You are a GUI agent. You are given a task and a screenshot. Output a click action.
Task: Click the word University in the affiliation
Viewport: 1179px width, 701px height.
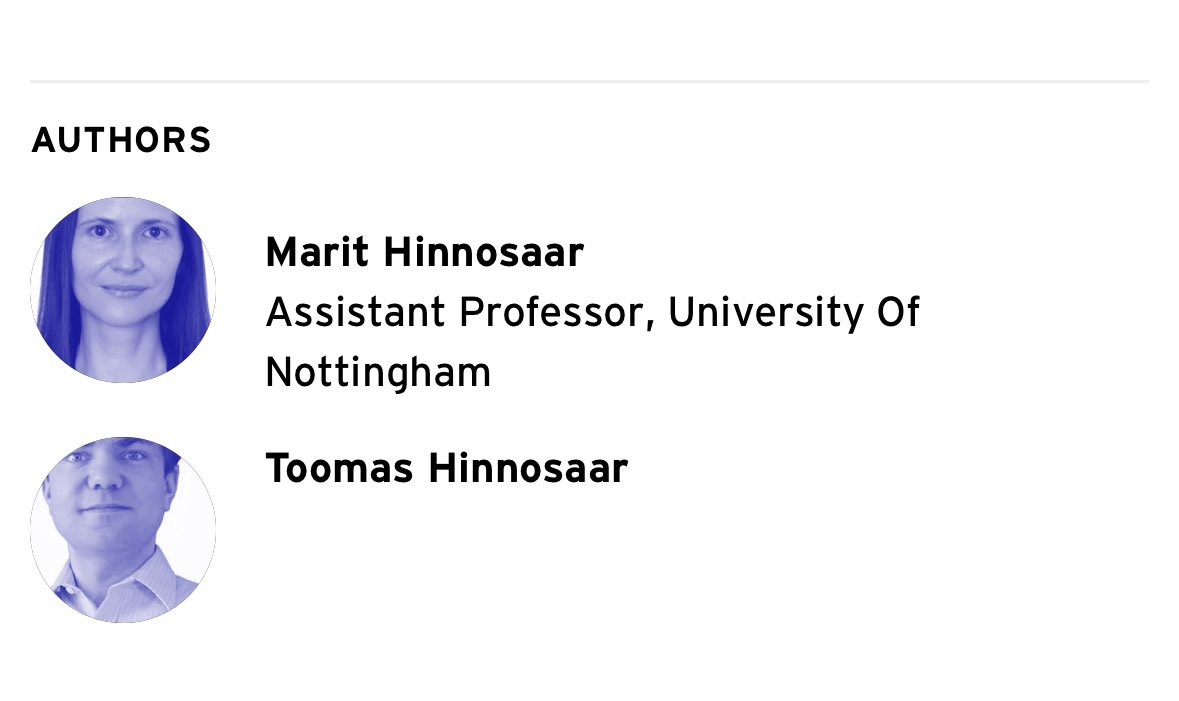[x=765, y=312]
